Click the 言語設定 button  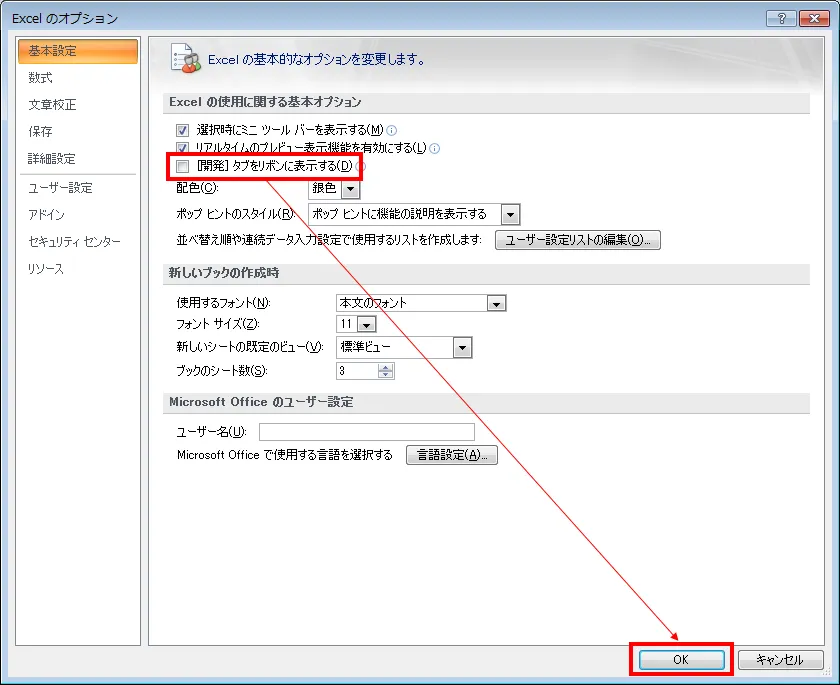(452, 455)
